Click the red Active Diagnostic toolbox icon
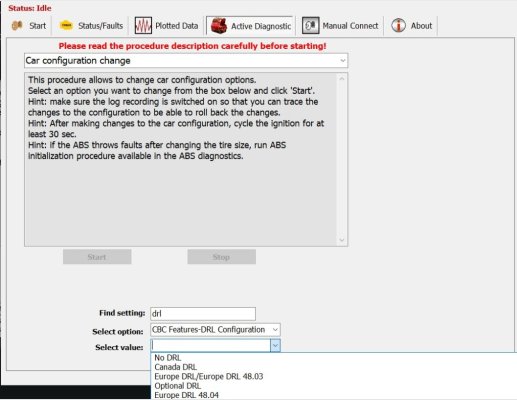Viewport: 517px width, 400px height. [x=219, y=26]
